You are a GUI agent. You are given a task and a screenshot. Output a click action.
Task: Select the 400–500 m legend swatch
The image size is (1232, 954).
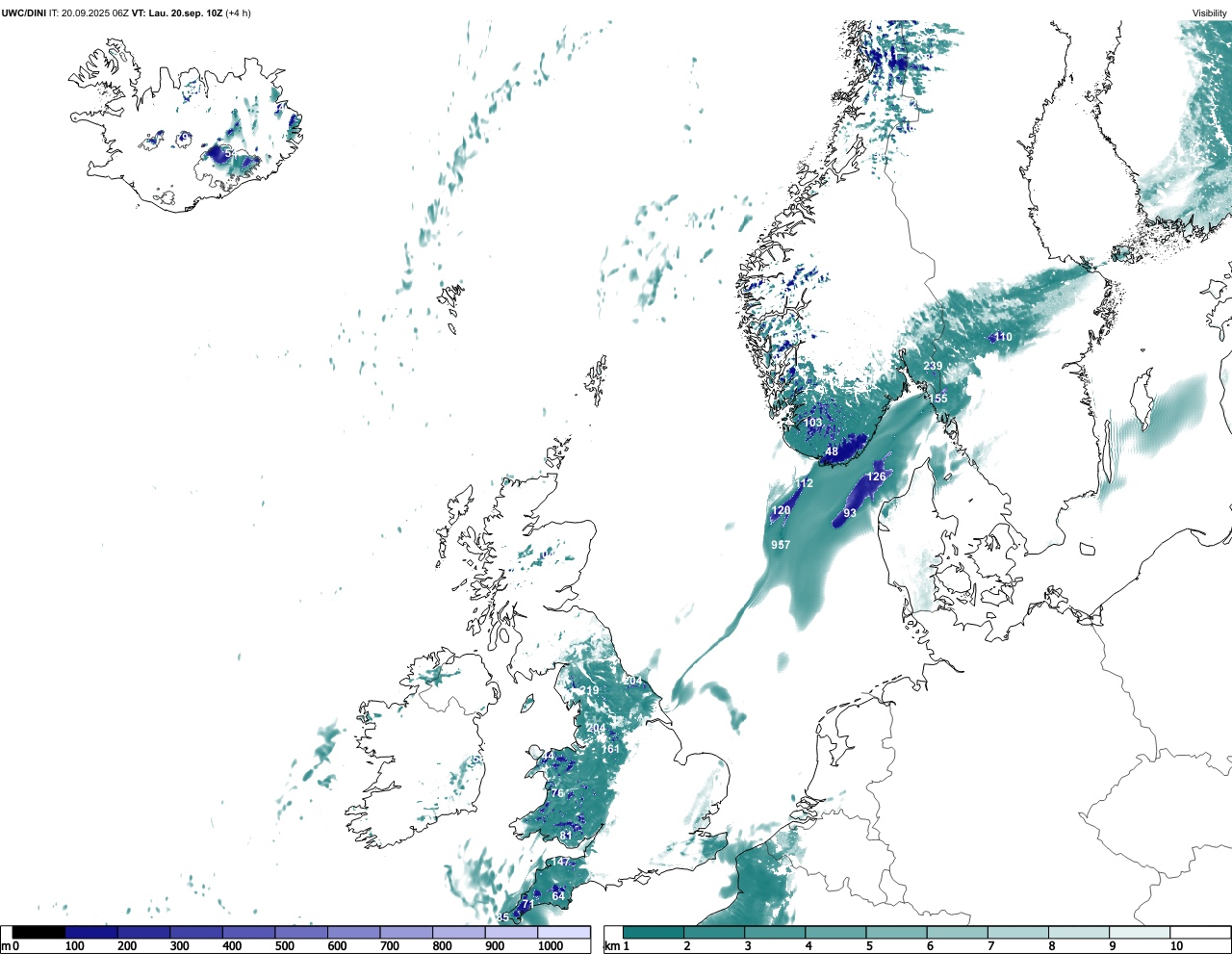248,933
